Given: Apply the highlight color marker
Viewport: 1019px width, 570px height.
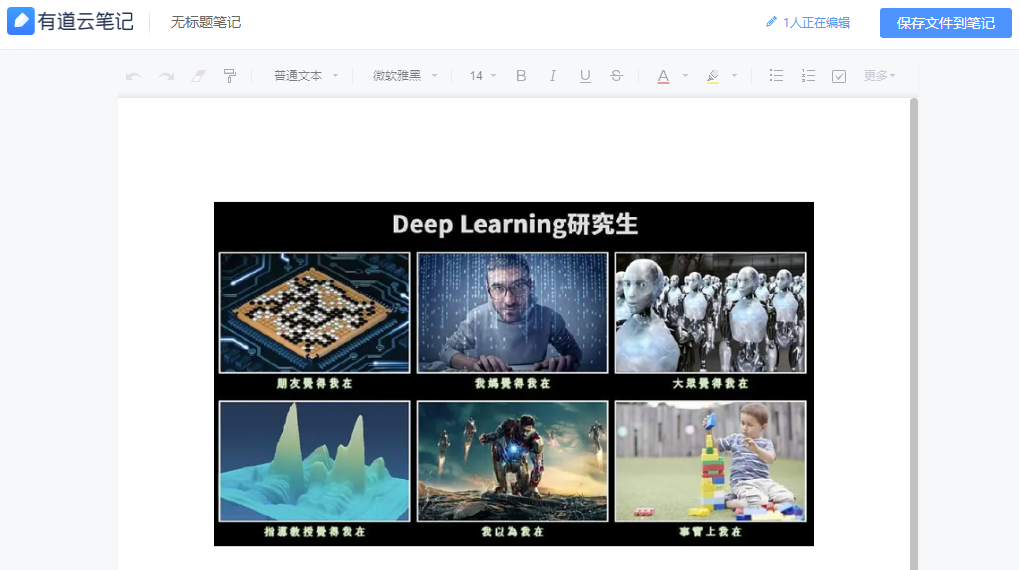Looking at the screenshot, I should 713,76.
